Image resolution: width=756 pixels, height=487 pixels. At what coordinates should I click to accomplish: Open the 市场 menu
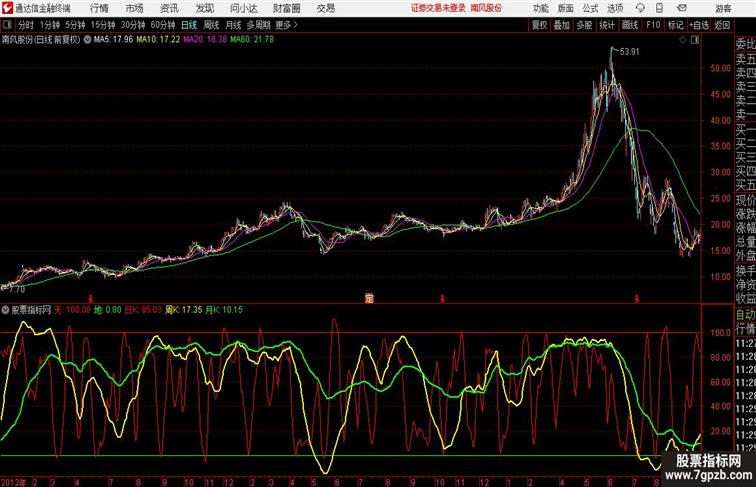tap(135, 8)
